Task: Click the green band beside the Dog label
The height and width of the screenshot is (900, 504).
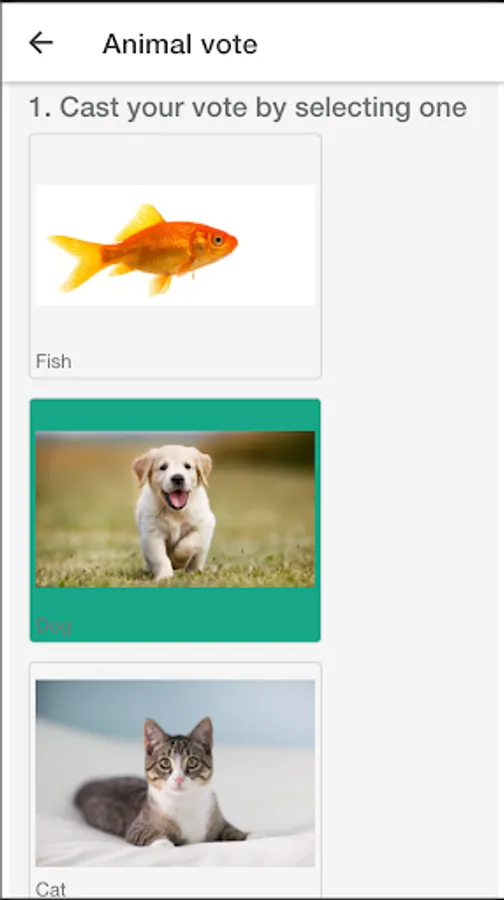Action: click(x=195, y=623)
